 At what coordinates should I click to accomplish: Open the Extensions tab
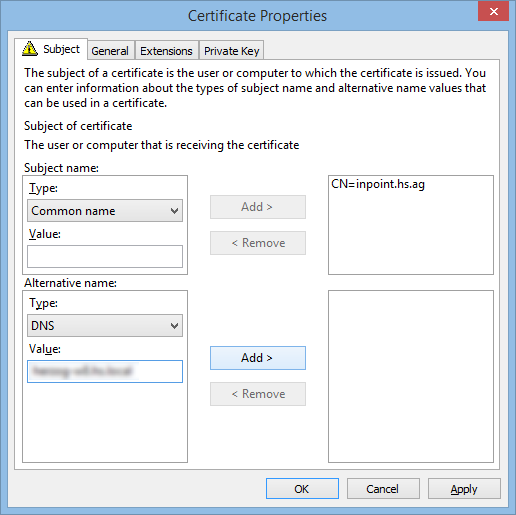pos(166,51)
